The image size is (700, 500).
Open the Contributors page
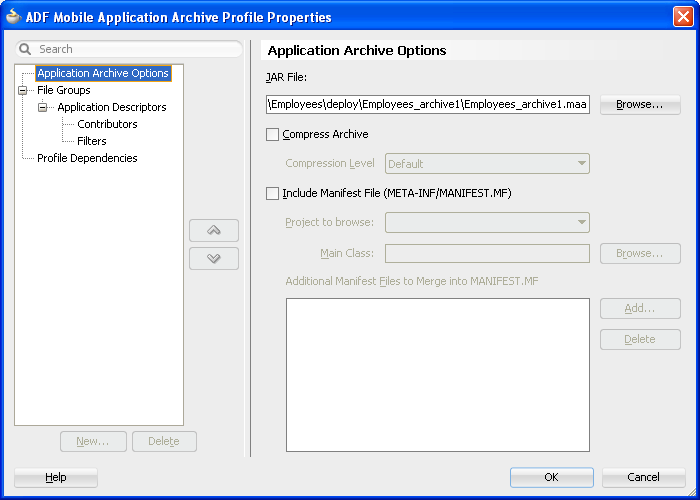(107, 124)
